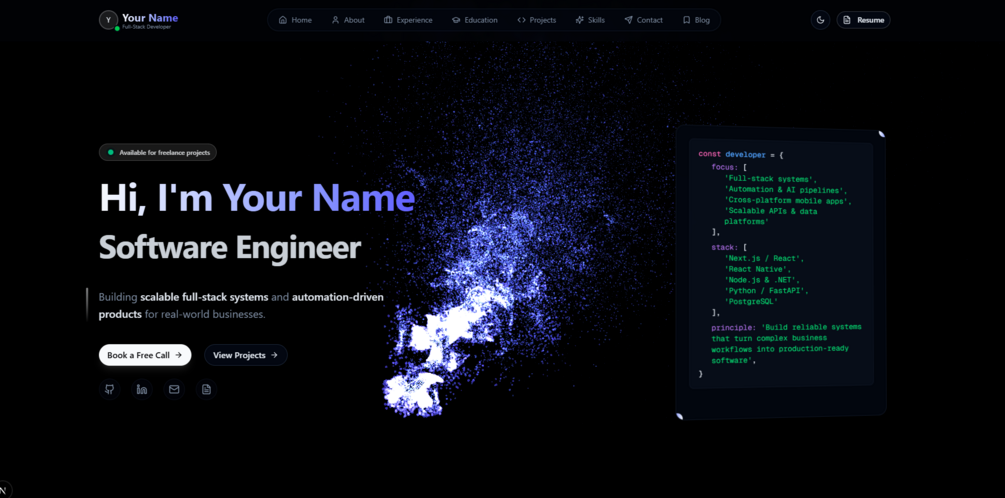Click the 'Full-stack systems' code line
This screenshot has width=1005, height=498.
770,179
